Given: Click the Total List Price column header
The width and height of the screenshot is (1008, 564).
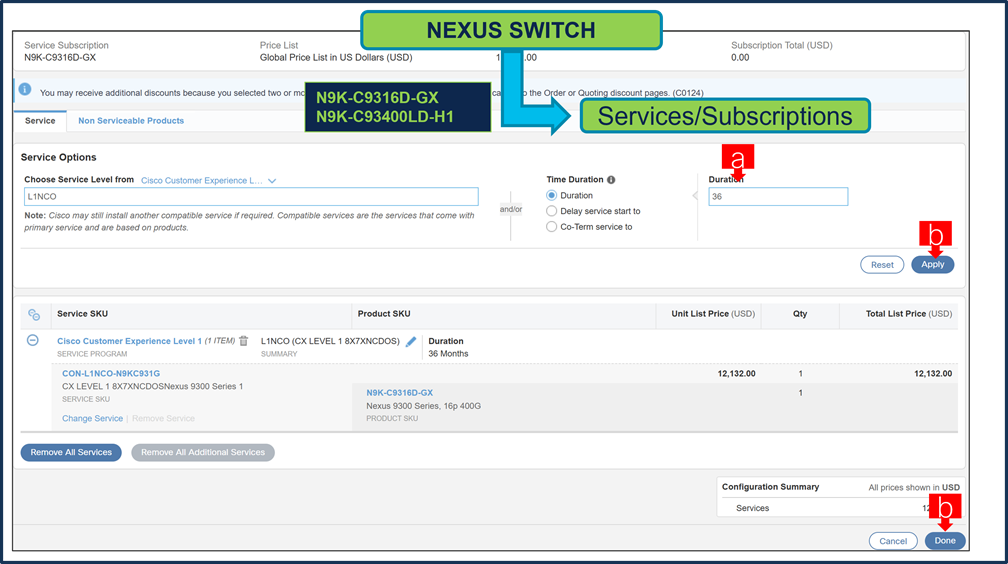Looking at the screenshot, I should pyautogui.click(x=908, y=314).
